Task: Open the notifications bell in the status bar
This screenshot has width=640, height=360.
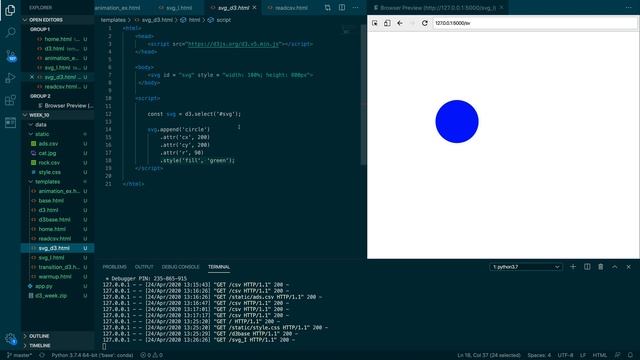Action: point(631,355)
